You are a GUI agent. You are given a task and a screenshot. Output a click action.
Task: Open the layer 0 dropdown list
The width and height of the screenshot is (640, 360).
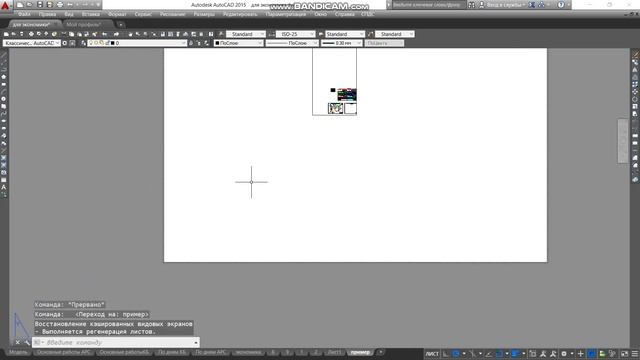click(x=137, y=43)
